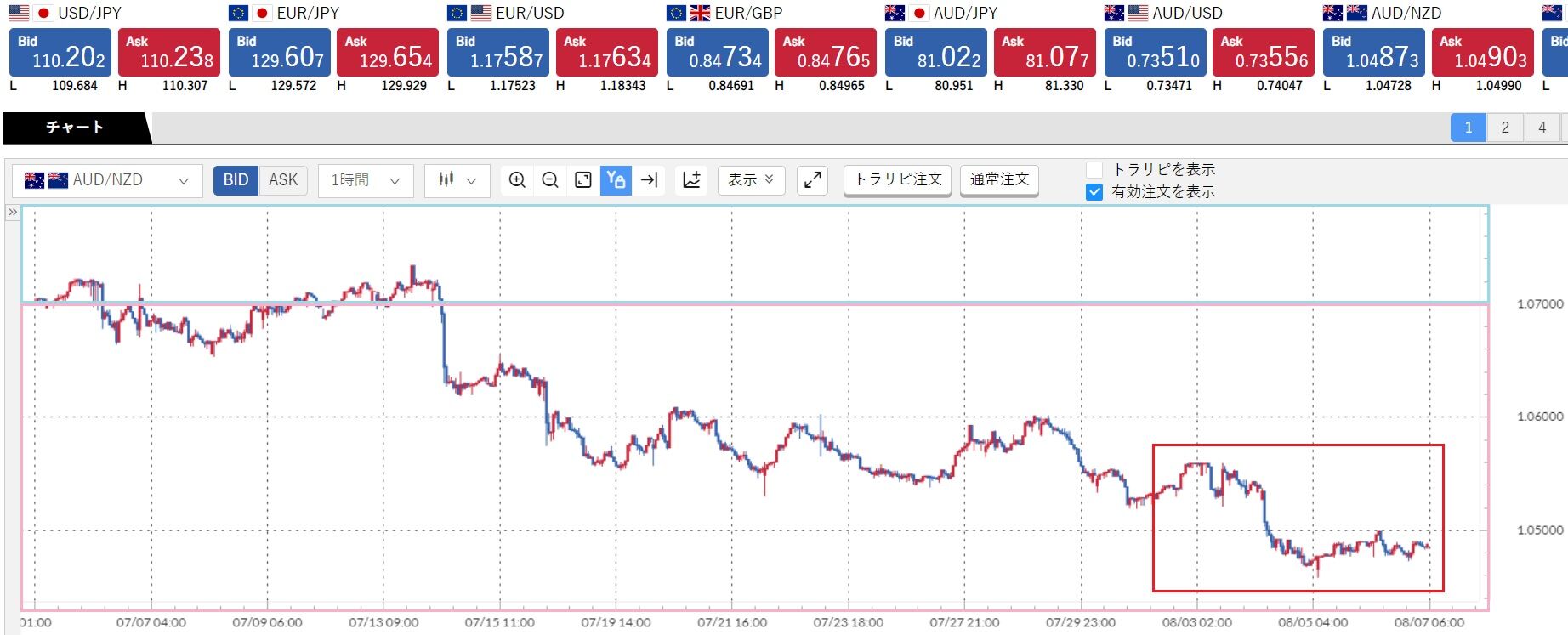Zoom out of the chart

tap(550, 180)
